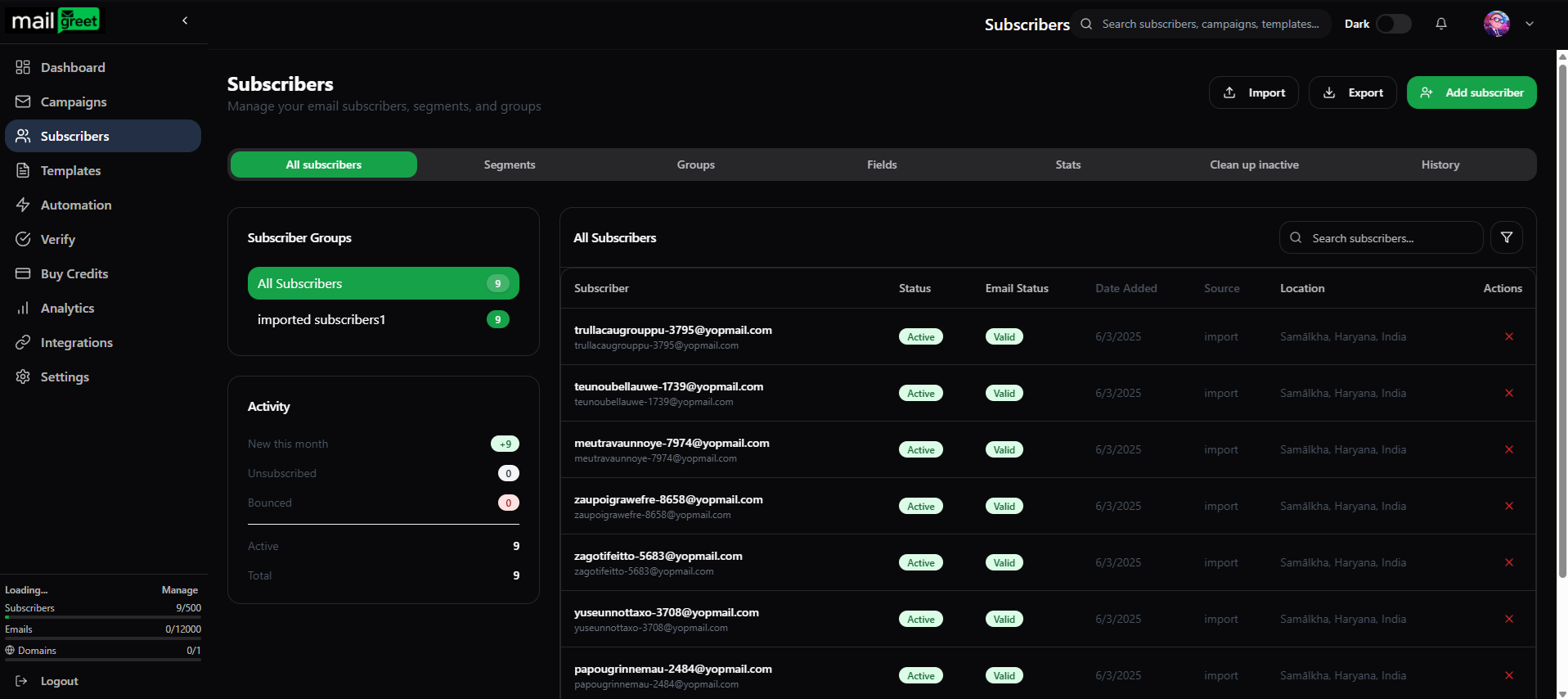Click the Import button
The image size is (1568, 699).
coord(1254,92)
